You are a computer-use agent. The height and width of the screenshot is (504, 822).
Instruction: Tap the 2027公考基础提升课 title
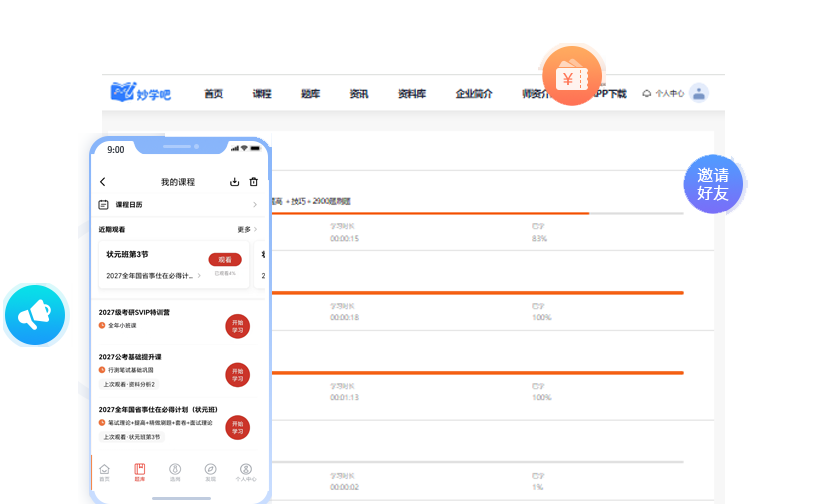[130, 357]
